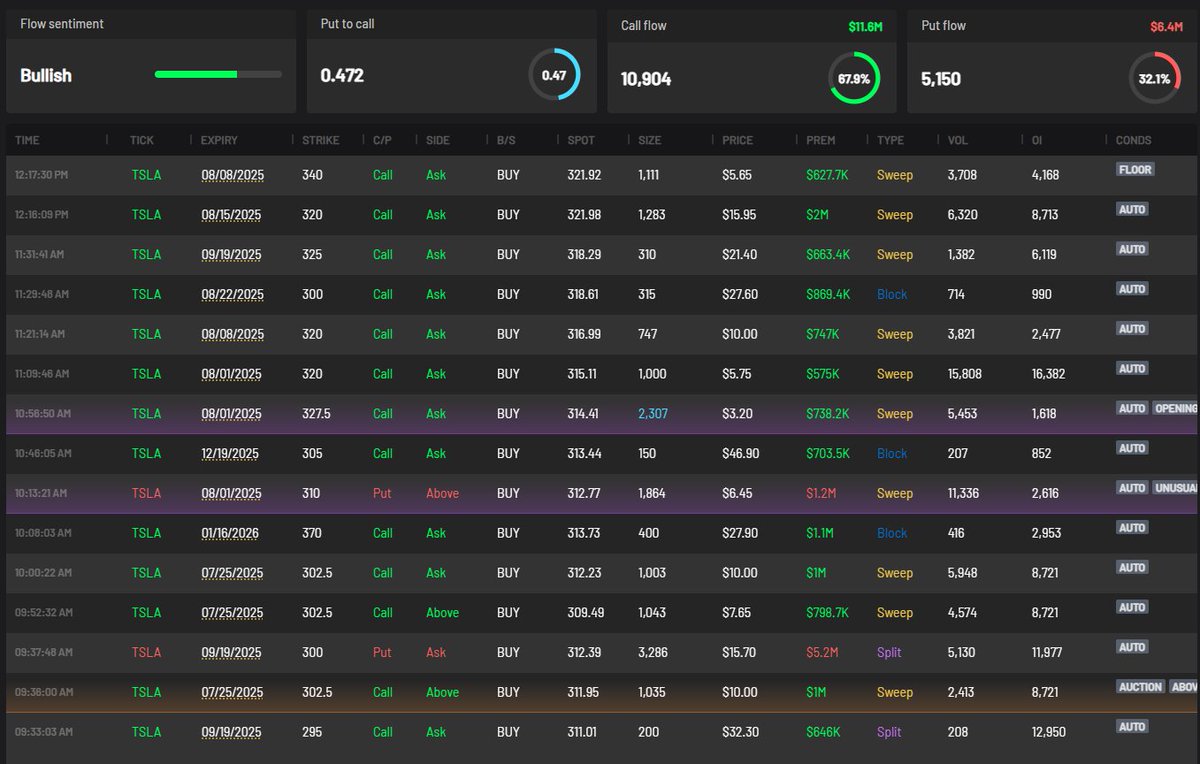
Task: Sort by the SPOT column header
Action: (580, 140)
